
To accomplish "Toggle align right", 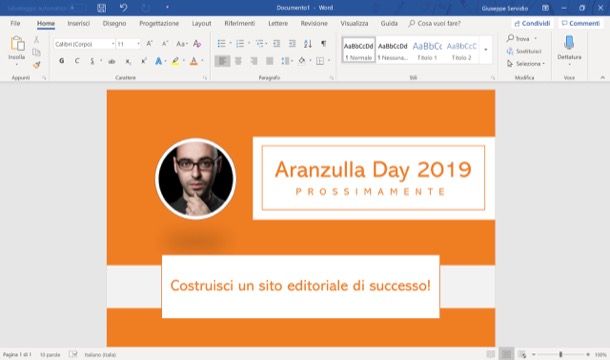I will click(x=254, y=61).
